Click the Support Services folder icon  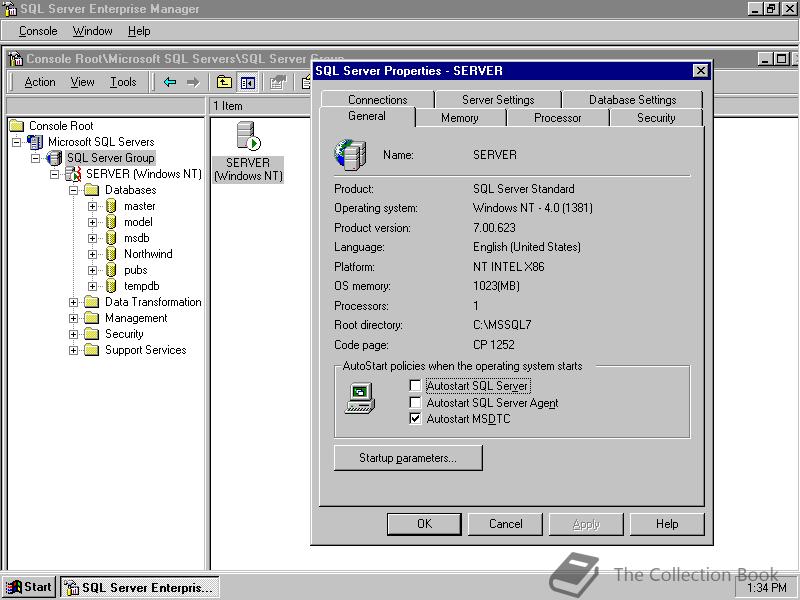pyautogui.click(x=92, y=350)
